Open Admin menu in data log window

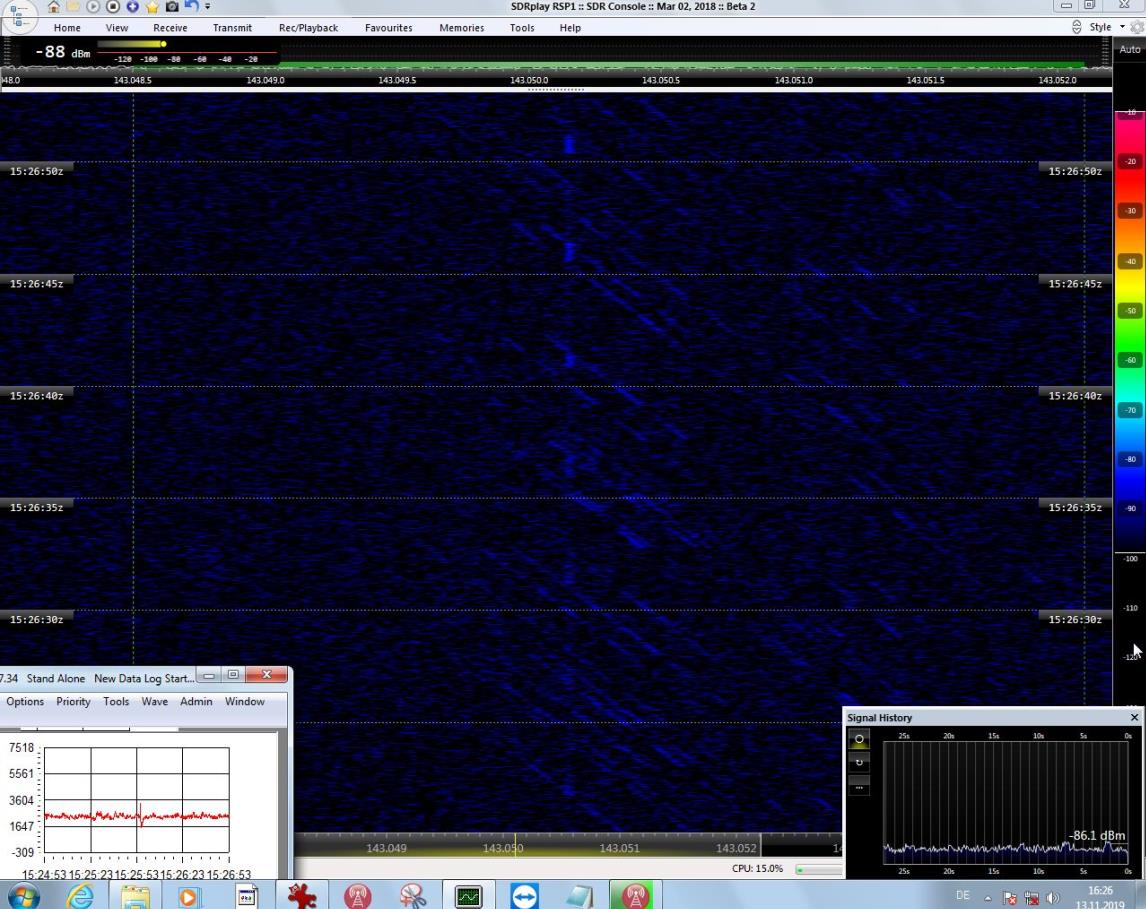coord(196,701)
